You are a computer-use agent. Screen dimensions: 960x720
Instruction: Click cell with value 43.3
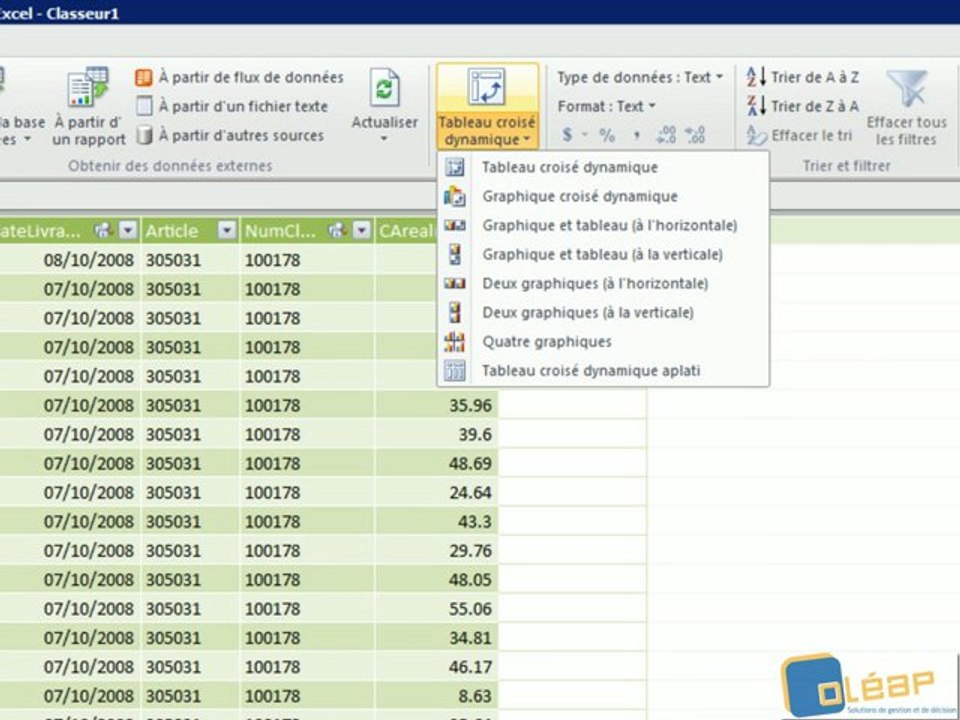(437, 522)
